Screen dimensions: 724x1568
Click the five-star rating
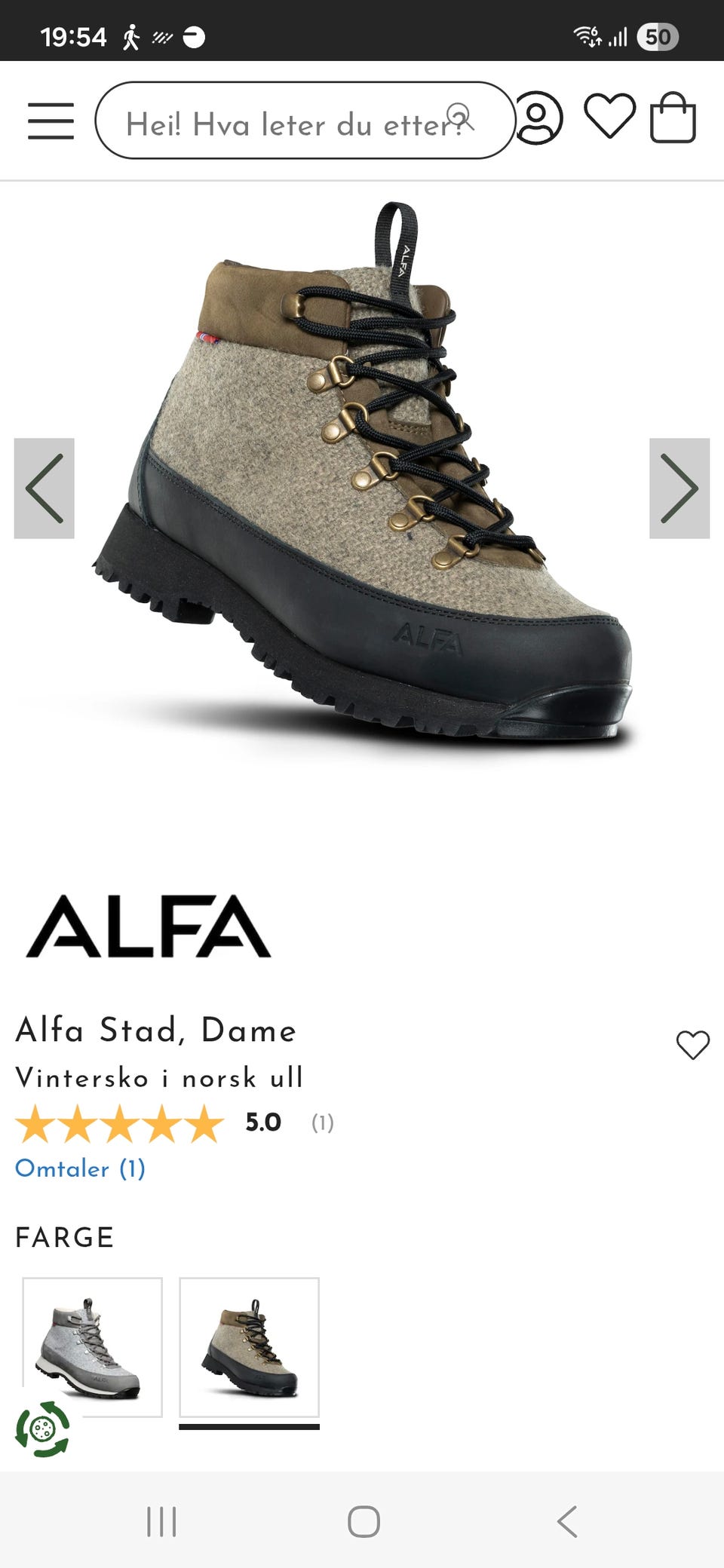coord(119,1123)
